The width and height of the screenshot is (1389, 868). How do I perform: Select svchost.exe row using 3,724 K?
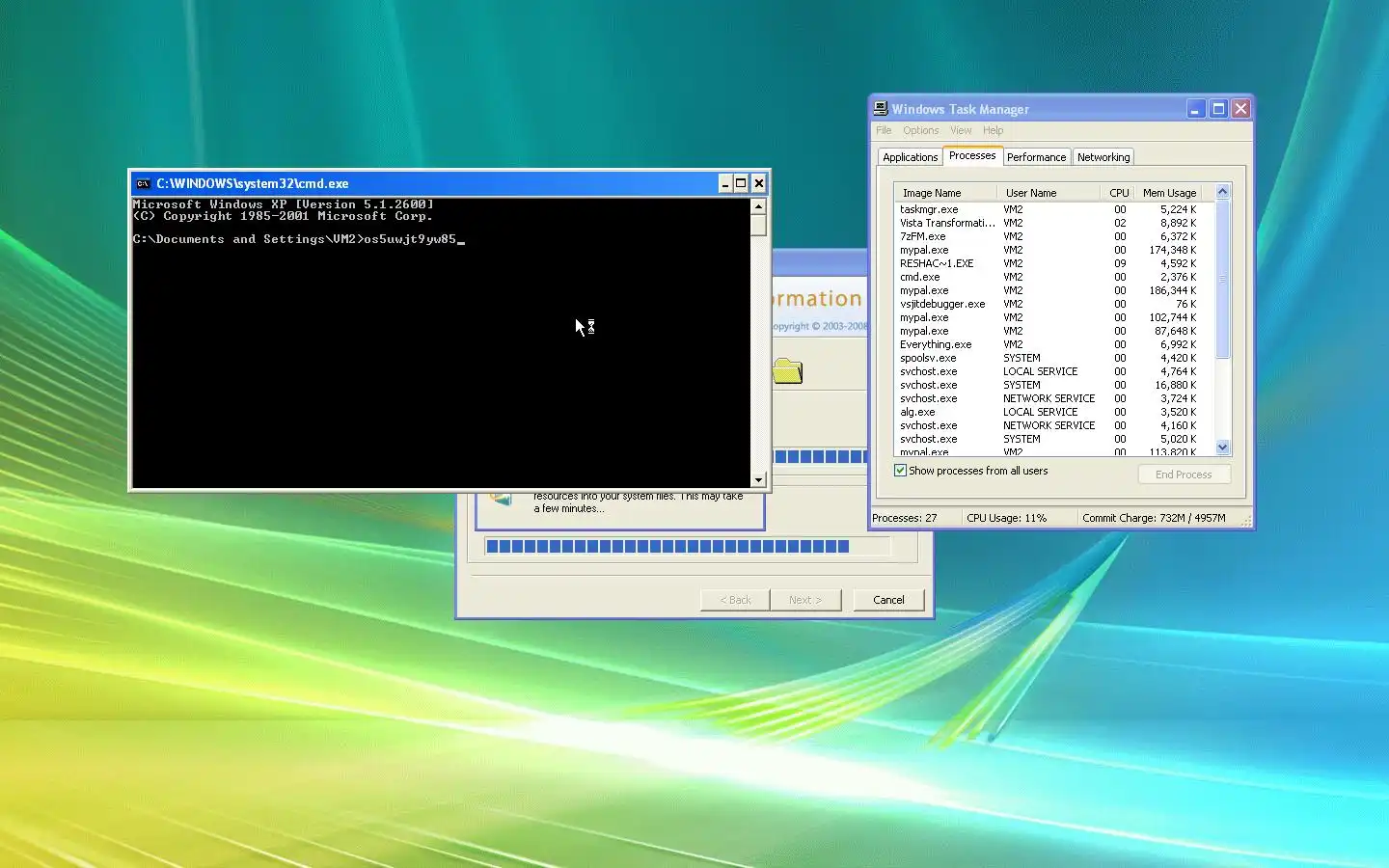(1053, 398)
